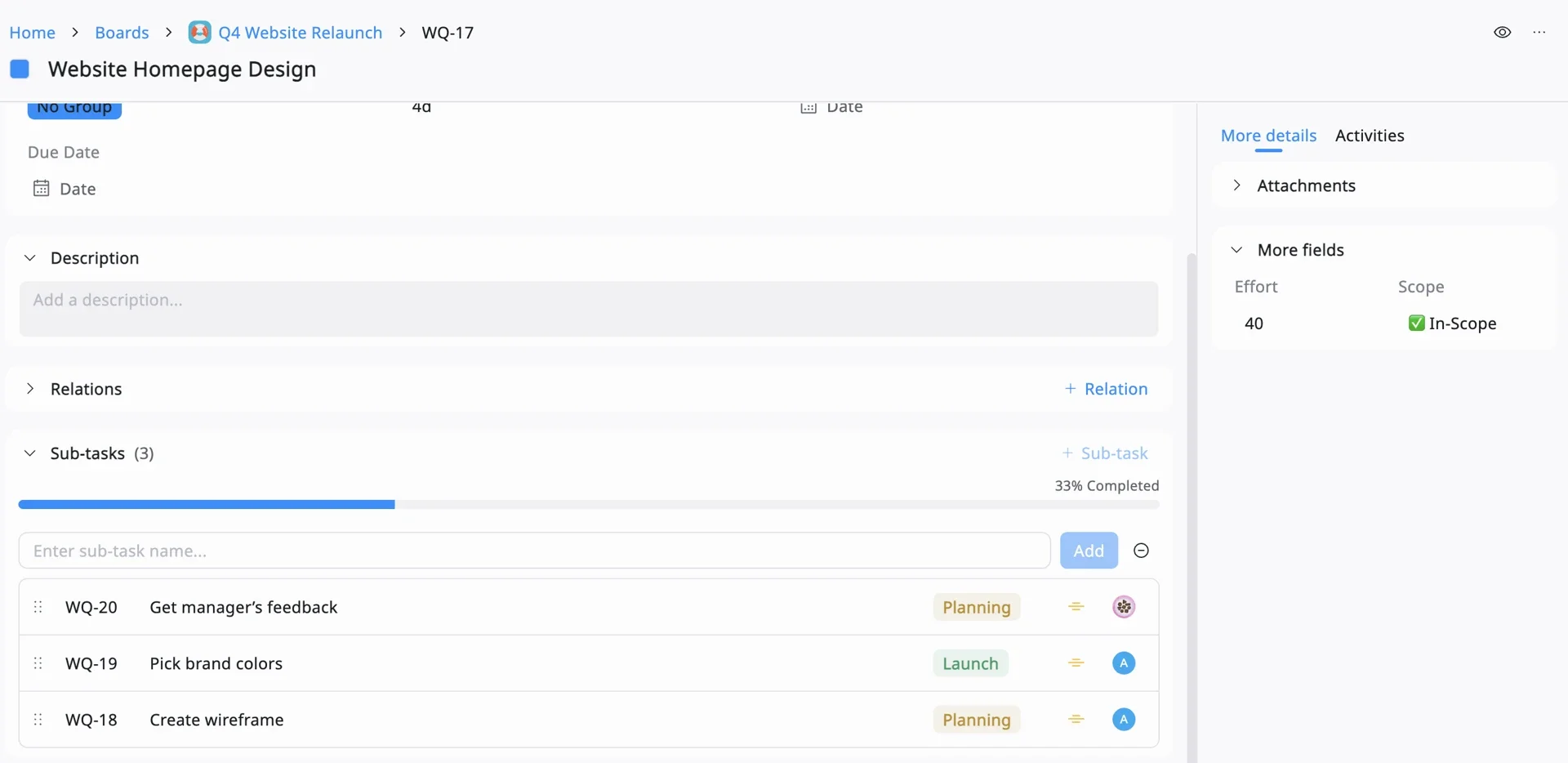Viewport: 1568px width, 763px height.
Task: Click the circled minus icon beside Add
Action: [1141, 551]
